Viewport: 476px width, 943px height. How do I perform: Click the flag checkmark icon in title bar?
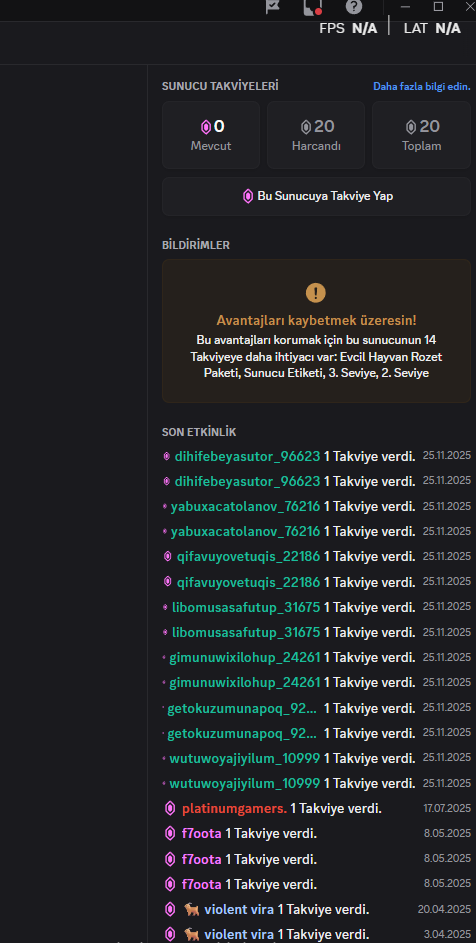tap(273, 7)
